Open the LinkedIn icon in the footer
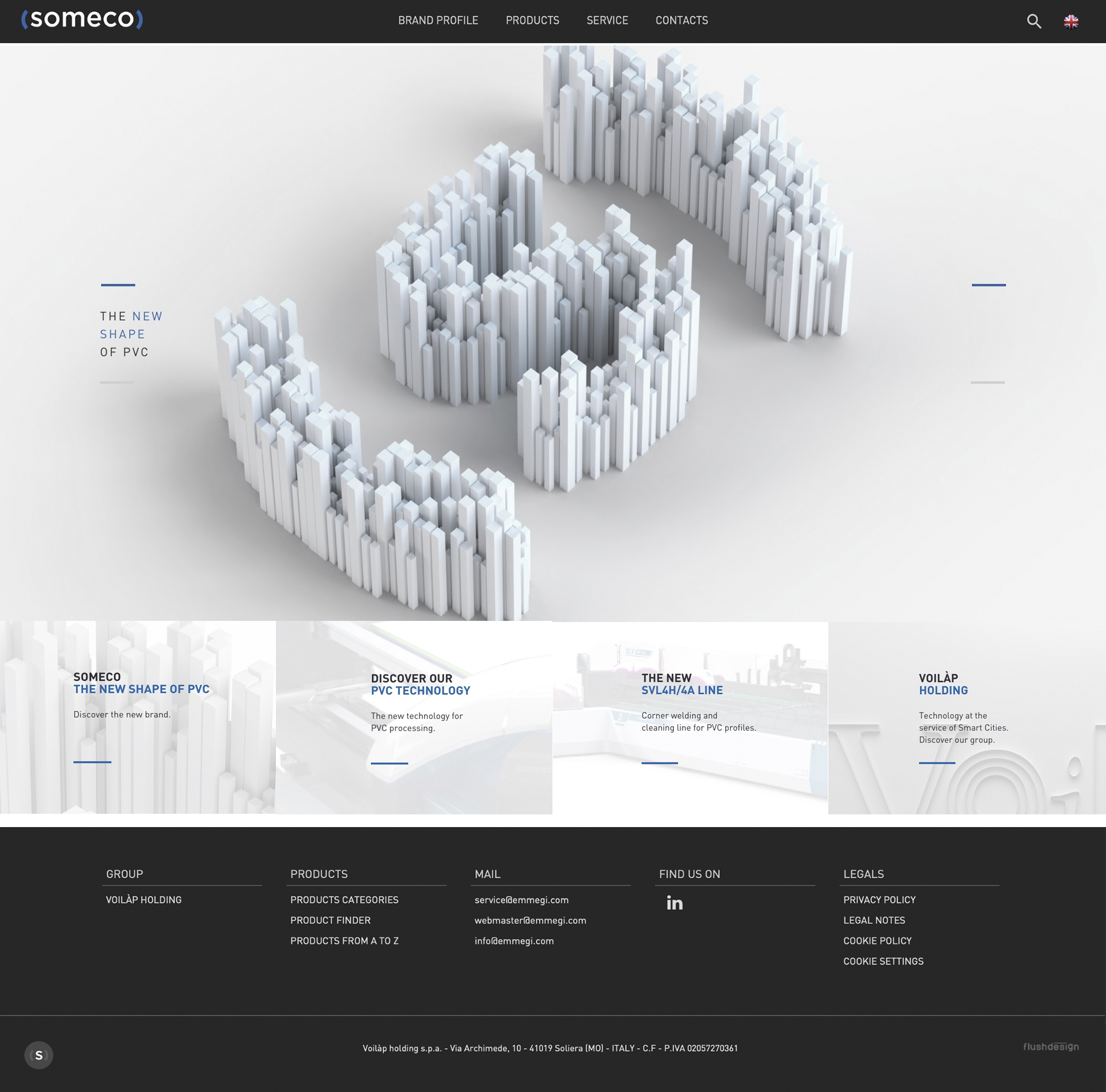Screen dimensions: 1106x1092 675,903
